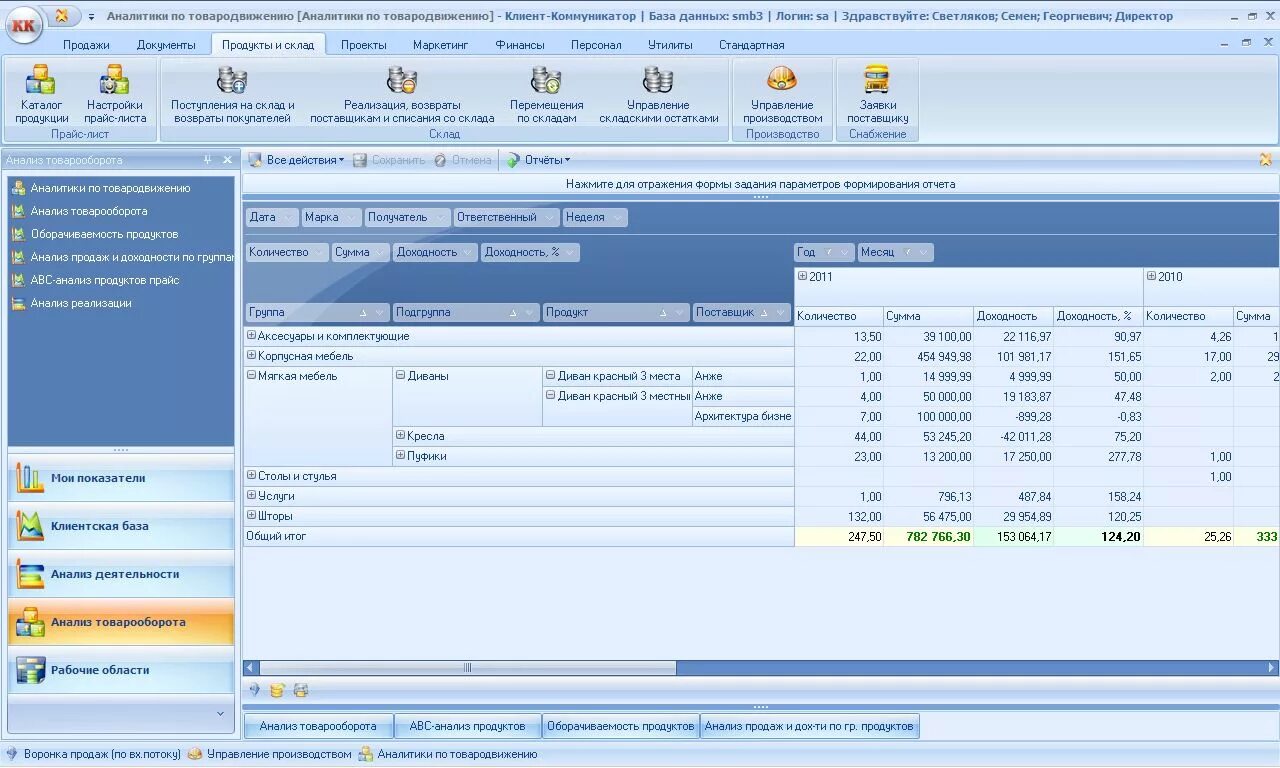Open the Месяц column field dropdown
The height and width of the screenshot is (768, 1280).
click(923, 252)
